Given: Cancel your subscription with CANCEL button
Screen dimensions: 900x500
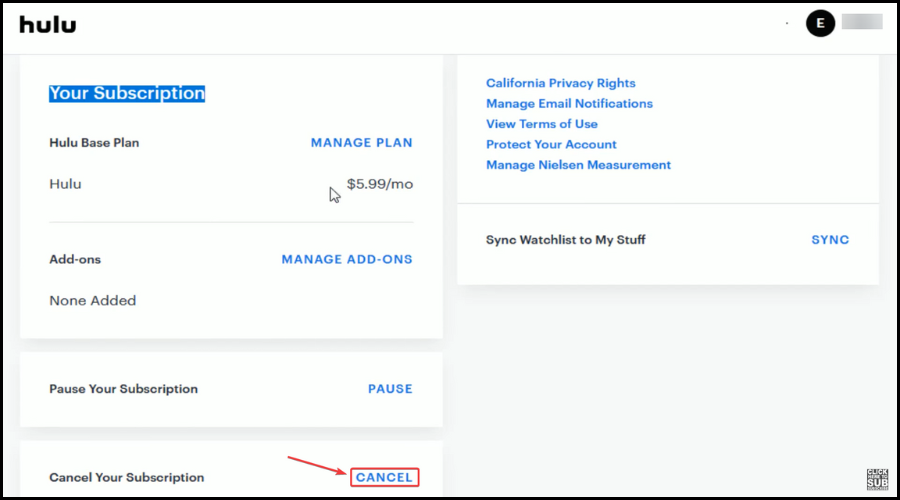Looking at the screenshot, I should click(385, 478).
